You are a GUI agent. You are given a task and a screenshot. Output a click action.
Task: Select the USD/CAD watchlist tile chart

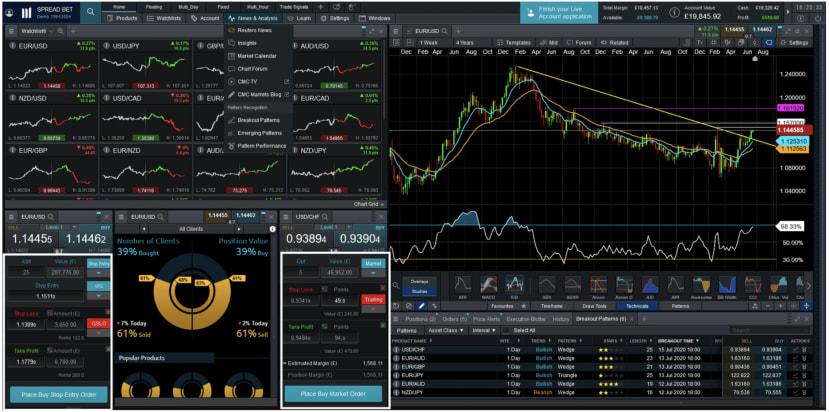[x=144, y=120]
